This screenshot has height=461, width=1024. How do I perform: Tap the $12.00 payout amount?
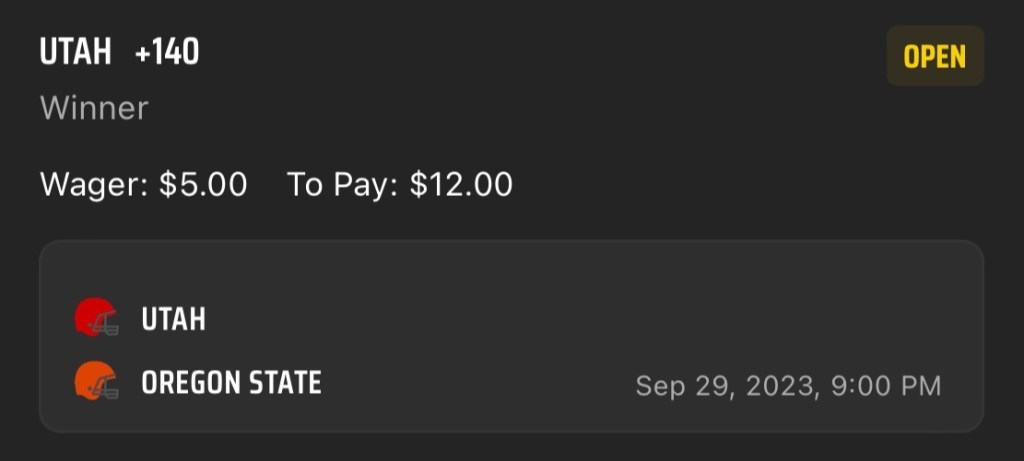pyautogui.click(x=461, y=184)
